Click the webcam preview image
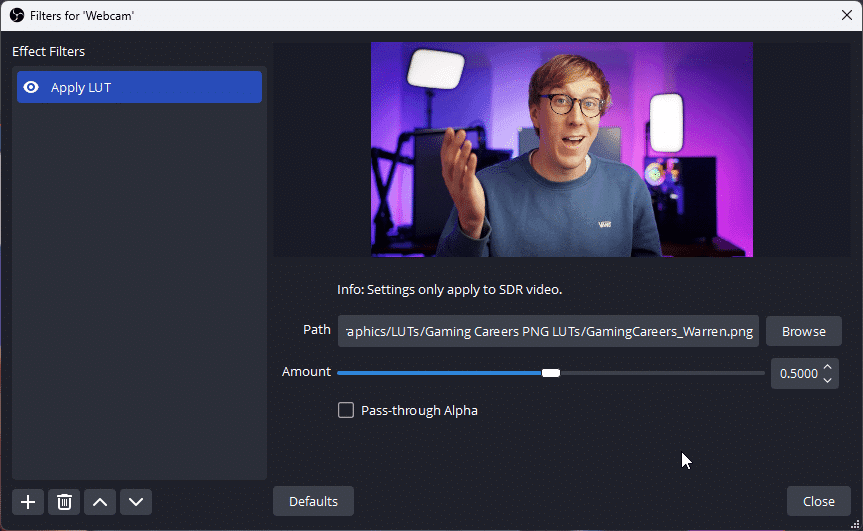The image size is (863, 531). [561, 149]
